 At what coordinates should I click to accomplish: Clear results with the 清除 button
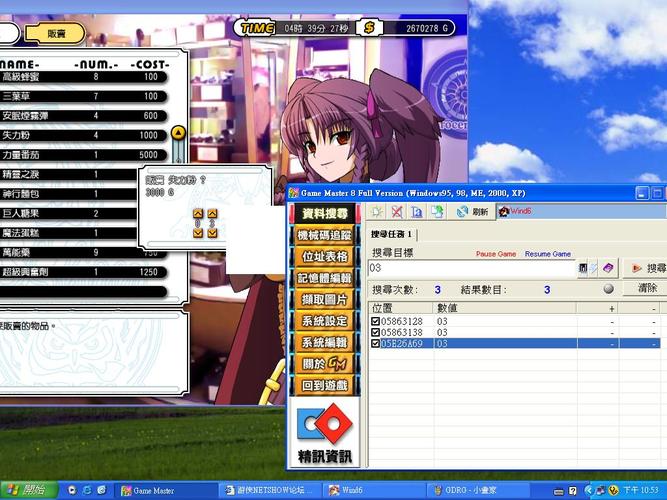tap(645, 289)
